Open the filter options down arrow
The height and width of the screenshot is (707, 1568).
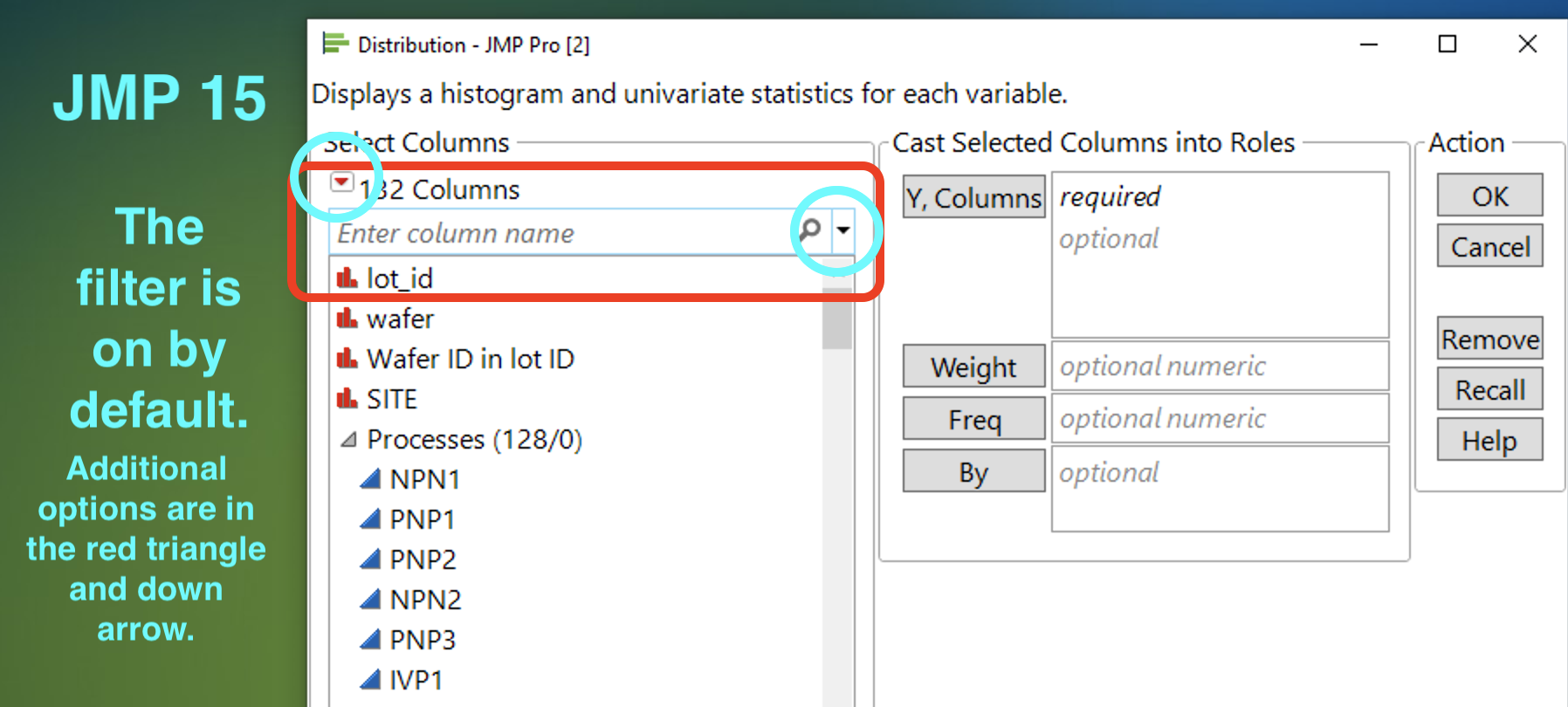[x=843, y=230]
